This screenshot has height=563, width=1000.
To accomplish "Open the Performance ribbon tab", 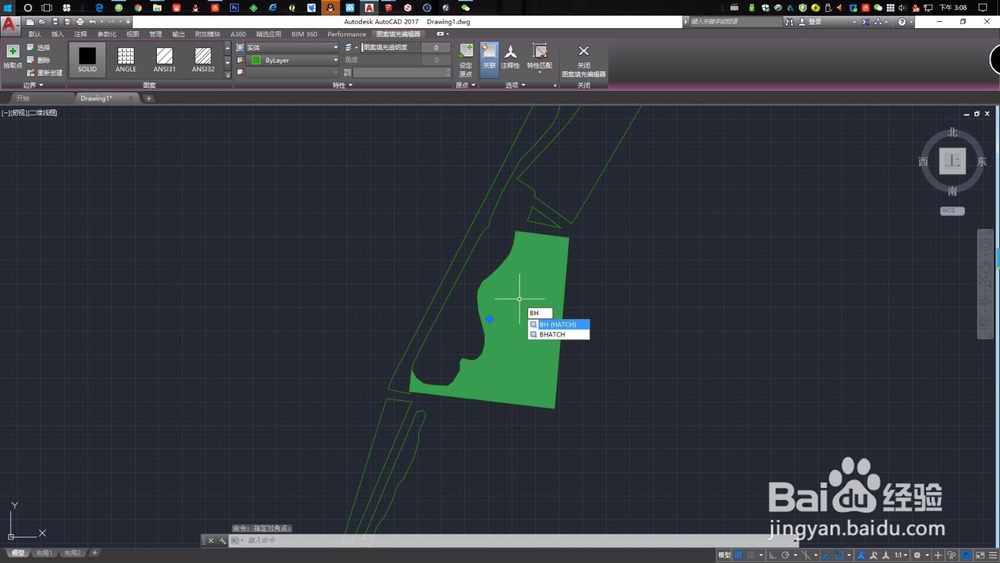I will pyautogui.click(x=347, y=34).
